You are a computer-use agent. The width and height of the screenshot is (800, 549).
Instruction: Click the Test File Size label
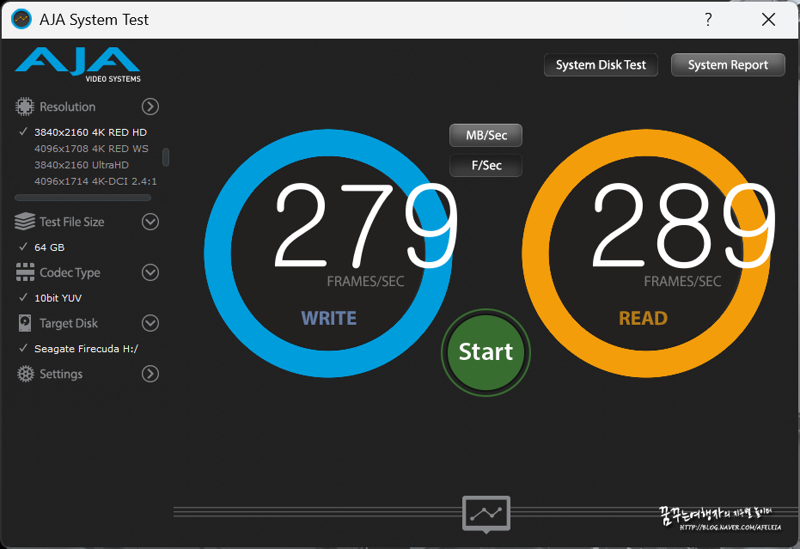pyautogui.click(x=72, y=222)
